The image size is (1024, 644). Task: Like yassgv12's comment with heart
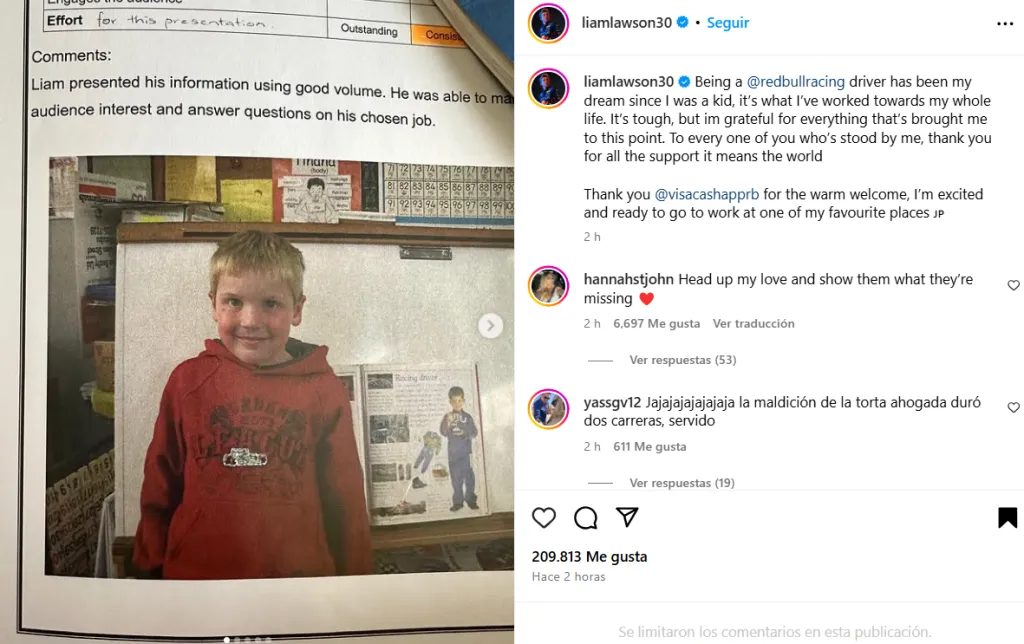tap(1014, 407)
